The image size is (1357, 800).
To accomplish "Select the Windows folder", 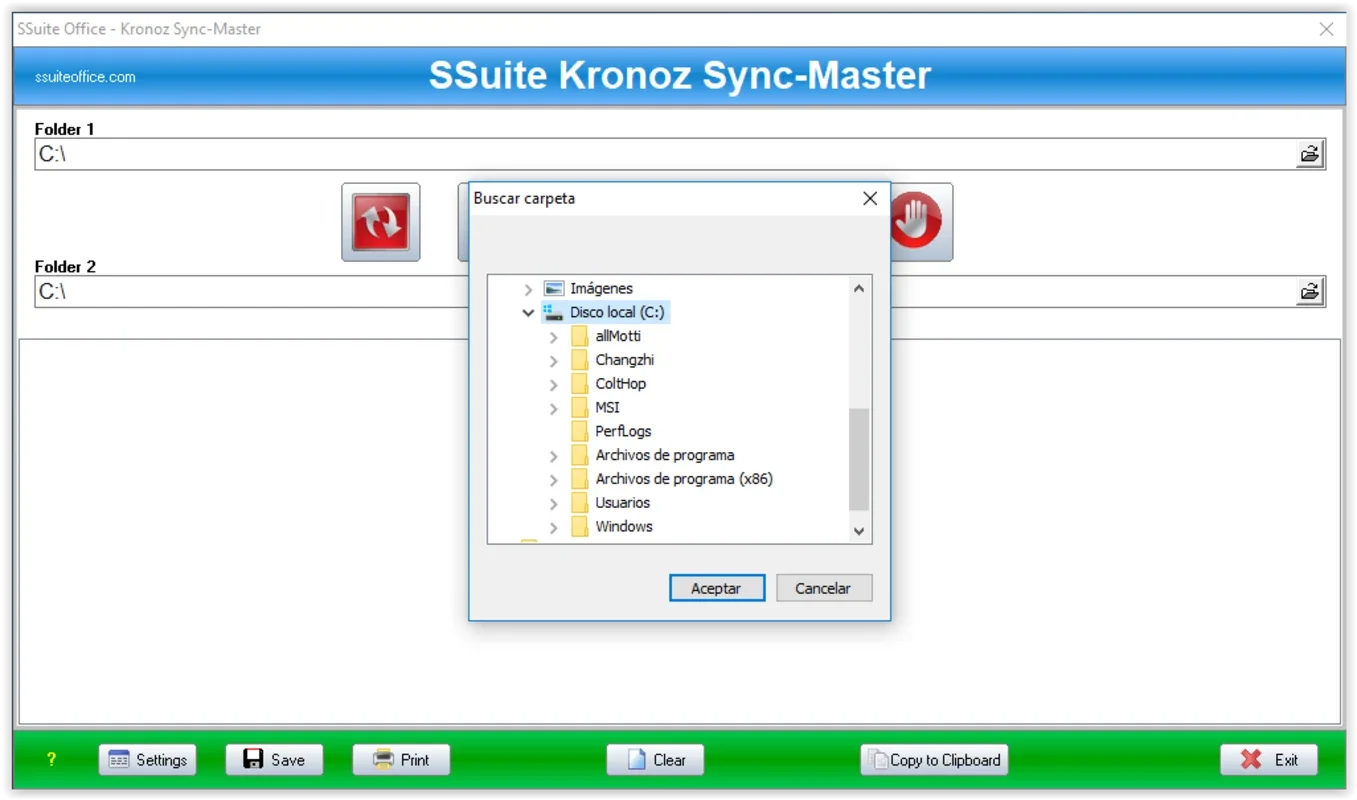I will coord(624,527).
